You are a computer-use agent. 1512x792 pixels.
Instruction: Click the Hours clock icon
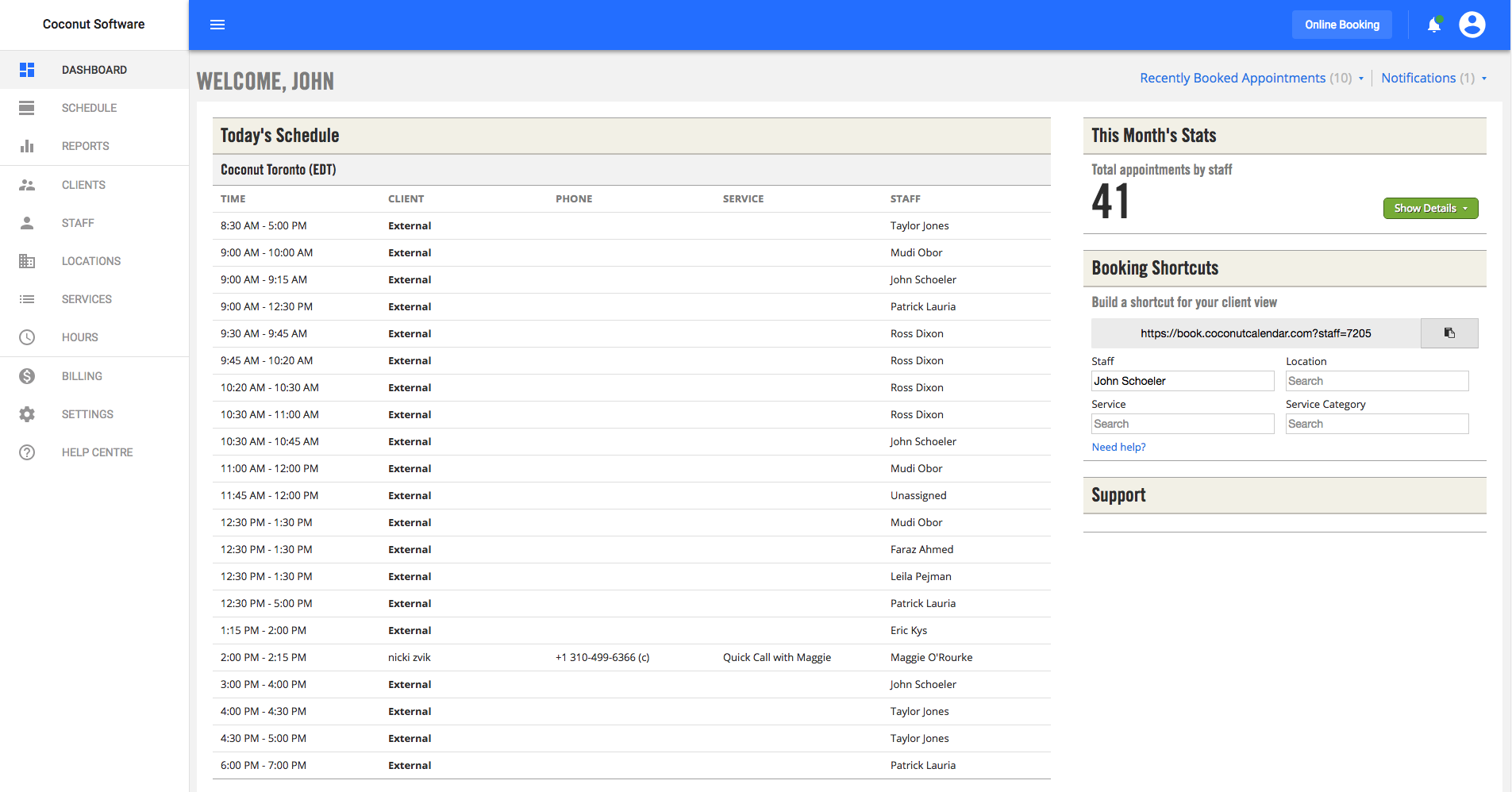(27, 337)
